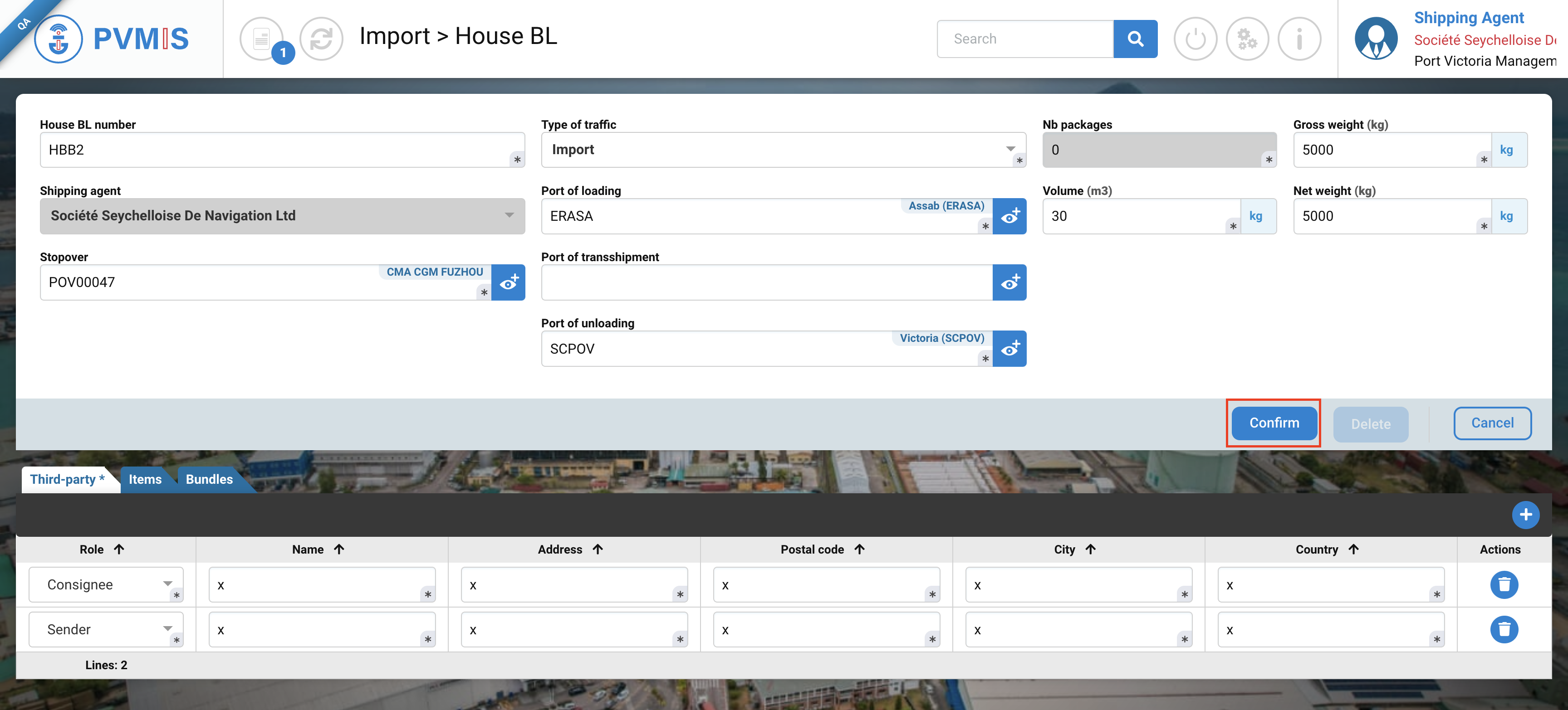Open the document notifications icon
1568x710 pixels.
click(262, 39)
